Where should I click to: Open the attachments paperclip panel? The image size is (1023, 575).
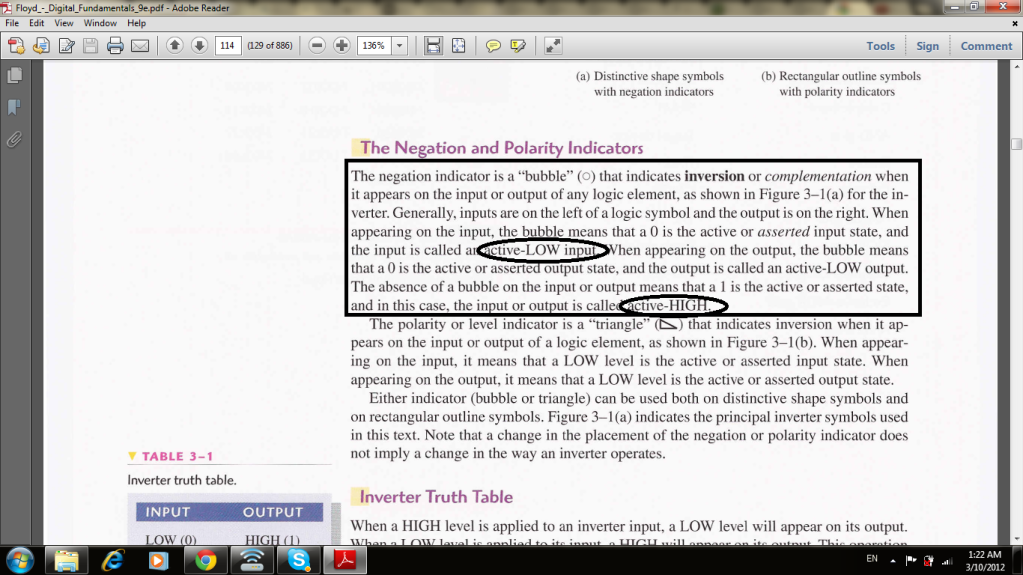click(x=14, y=139)
